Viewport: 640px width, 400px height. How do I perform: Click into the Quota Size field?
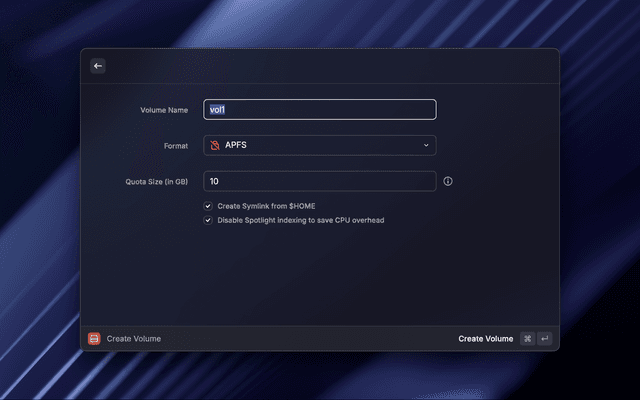[x=320, y=181]
